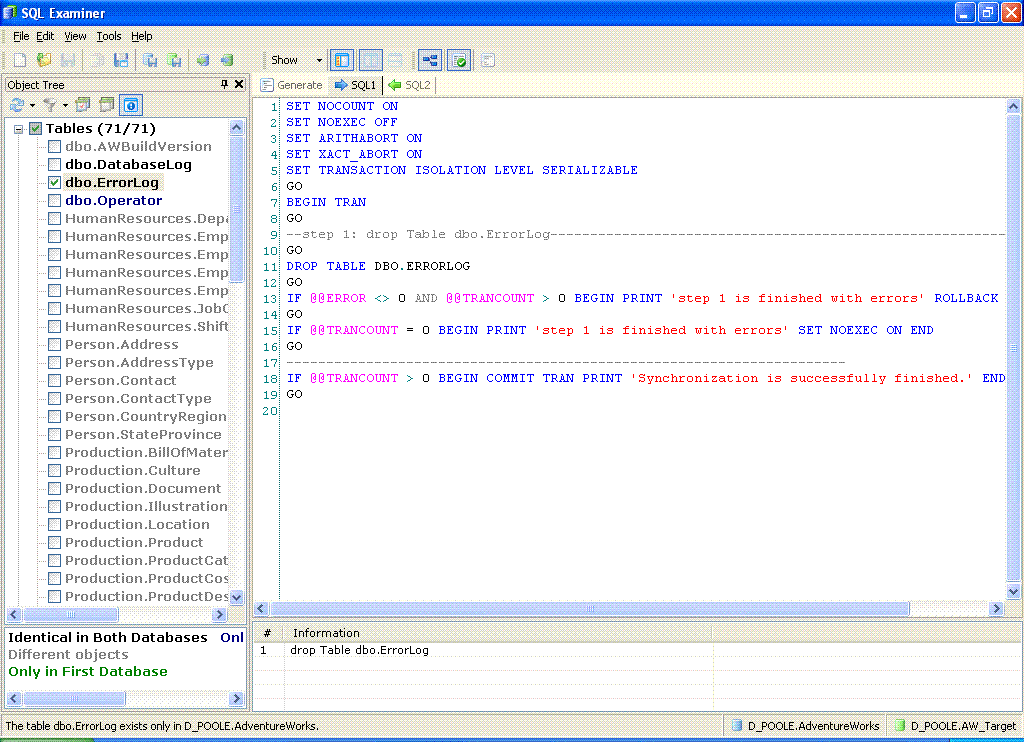The height and width of the screenshot is (742, 1024).
Task: Check the dbo.DatabaseLog table checkbox
Action: coord(55,165)
